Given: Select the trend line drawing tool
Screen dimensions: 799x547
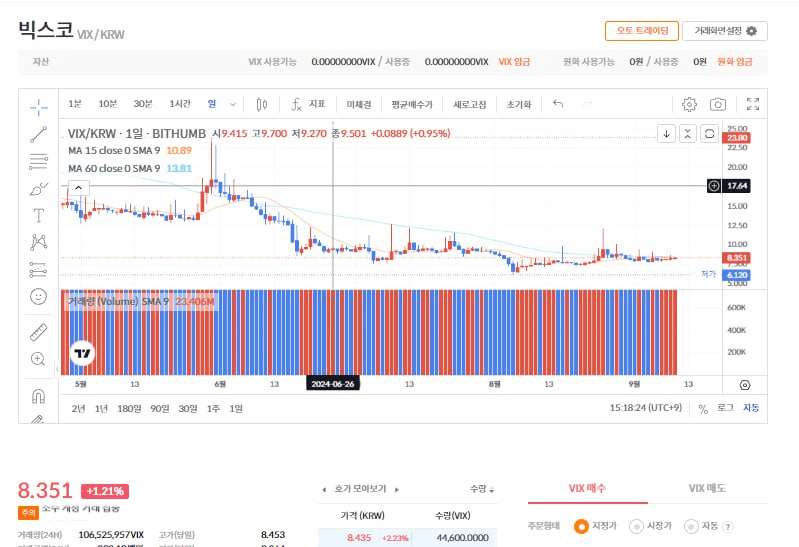Looking at the screenshot, I should tap(39, 135).
